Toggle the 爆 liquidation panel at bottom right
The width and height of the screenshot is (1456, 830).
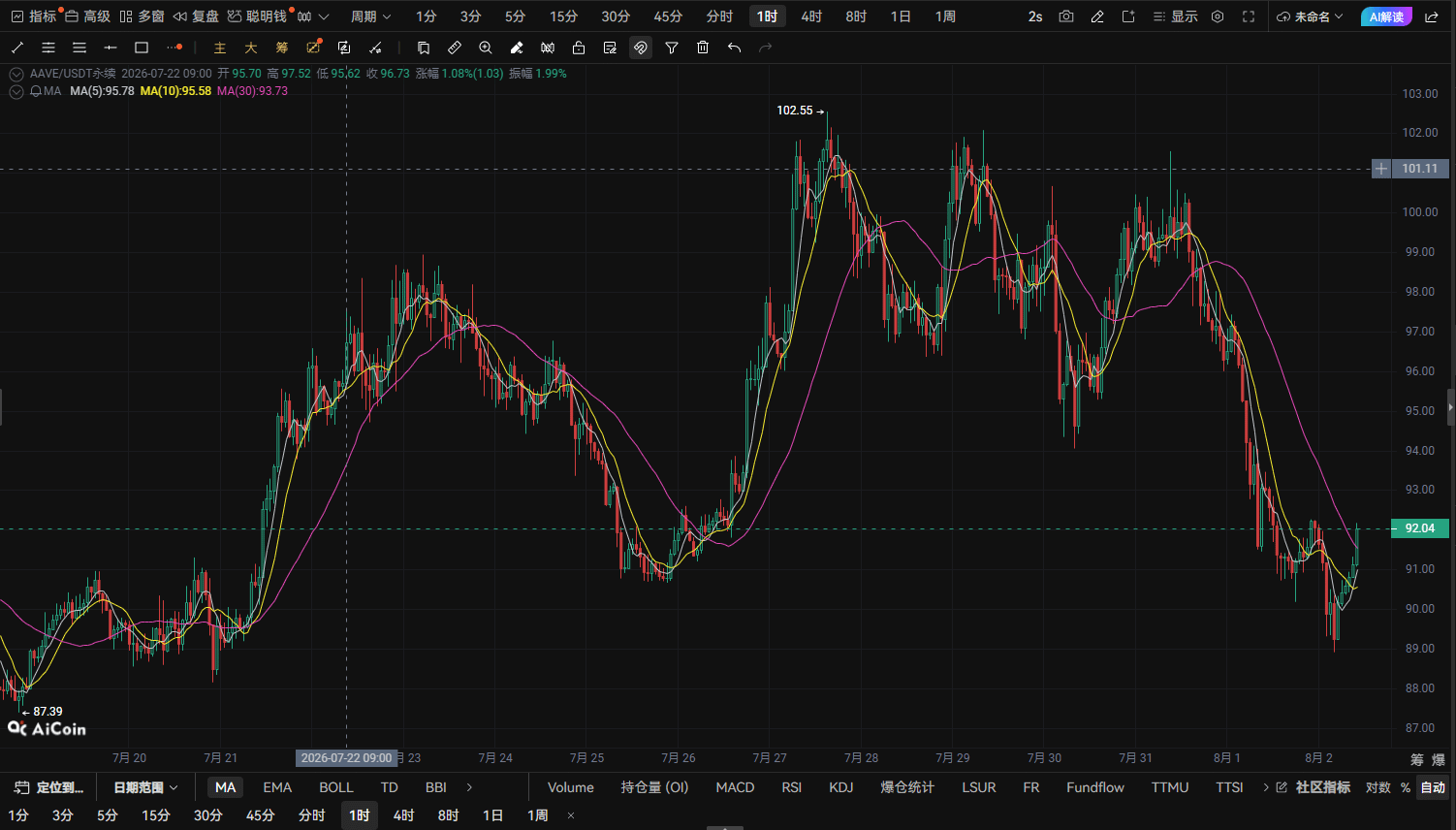(1439, 759)
